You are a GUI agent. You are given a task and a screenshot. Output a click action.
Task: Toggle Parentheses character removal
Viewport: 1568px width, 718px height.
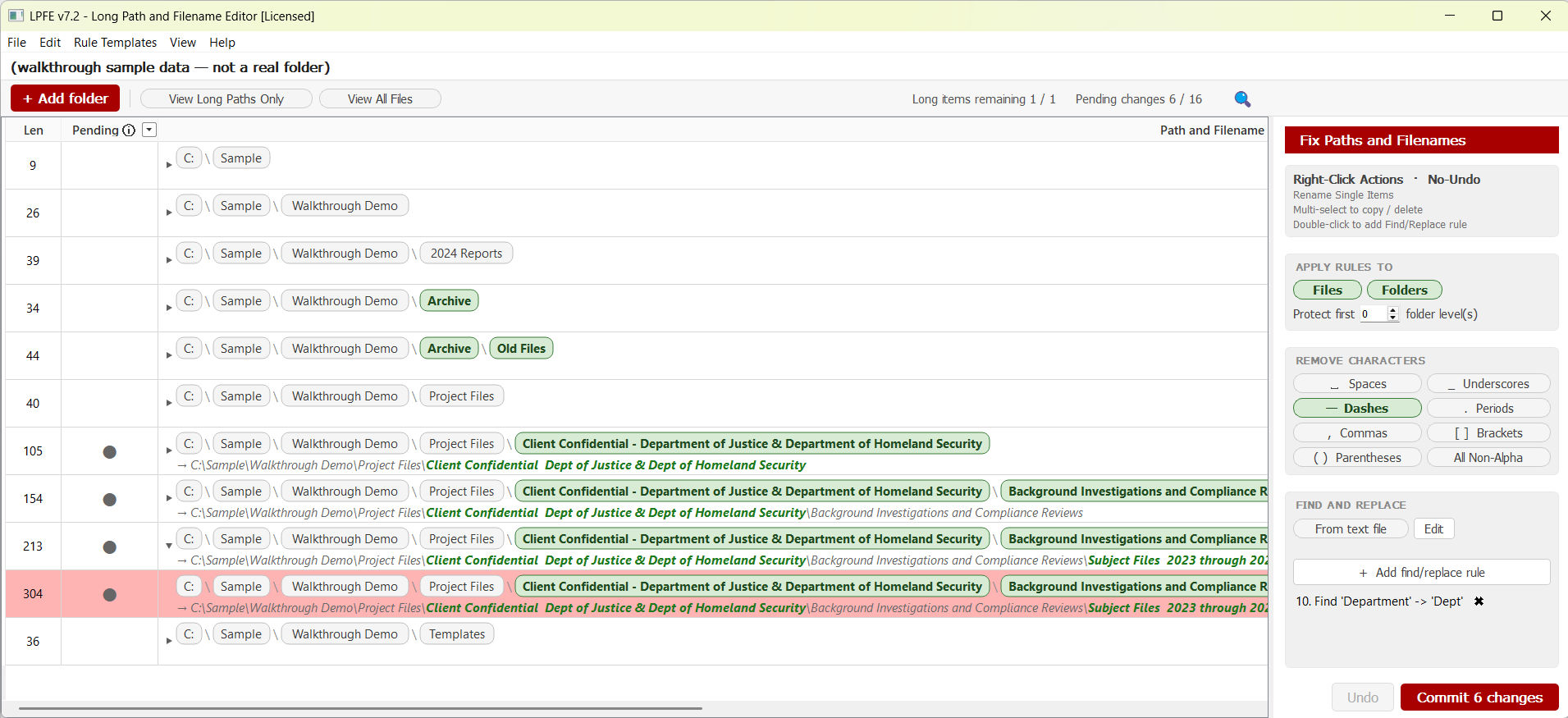[x=1357, y=458]
